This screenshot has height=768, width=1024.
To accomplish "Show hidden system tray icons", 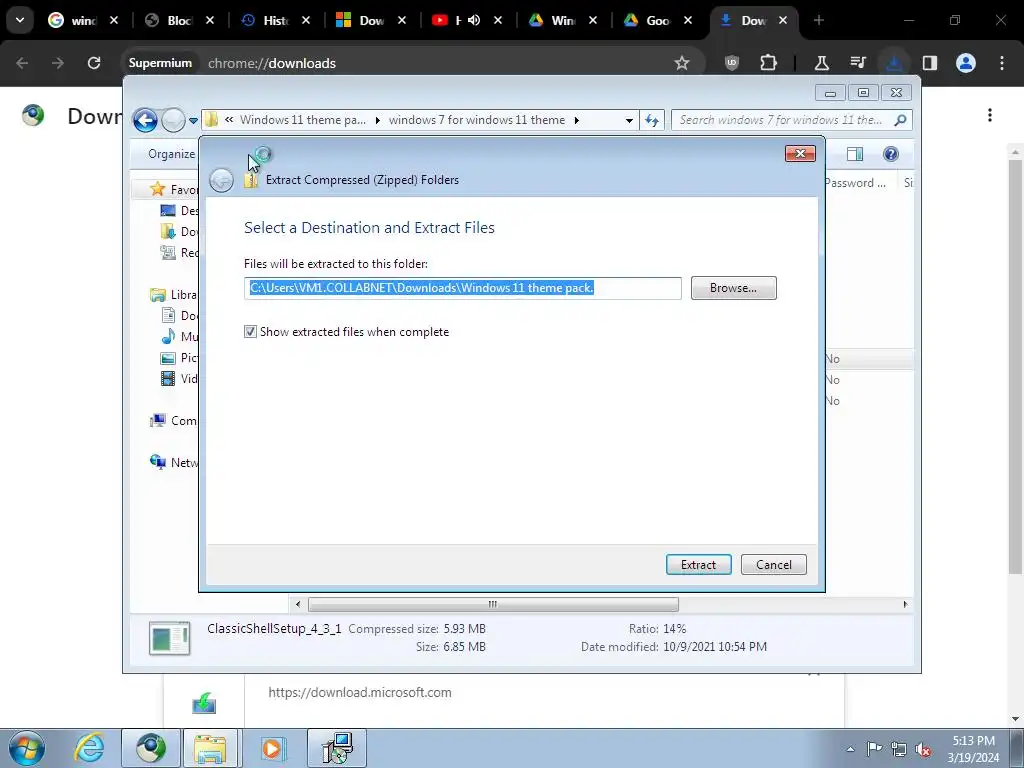I will tap(850, 749).
